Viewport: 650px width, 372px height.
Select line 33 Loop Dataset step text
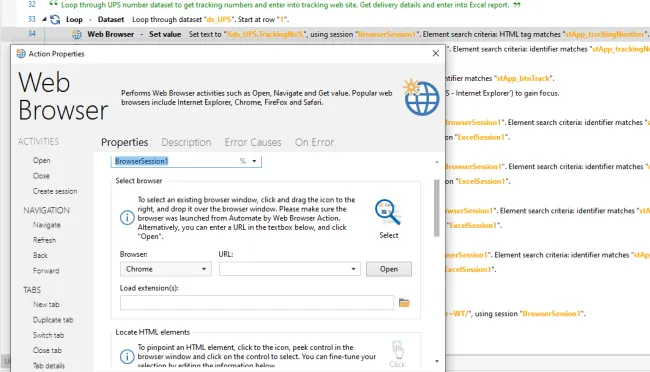(177, 19)
